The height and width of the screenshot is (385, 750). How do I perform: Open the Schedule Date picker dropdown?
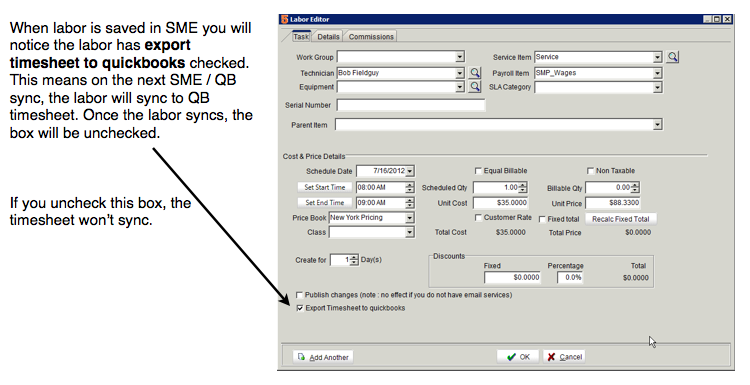click(x=410, y=171)
